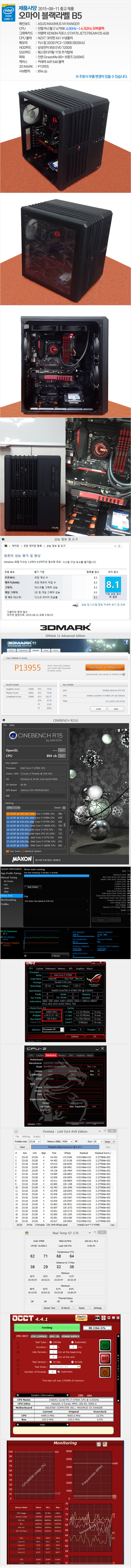
Task: Switch to Caches tab in ROG CPU-Z
Action: (40, 968)
